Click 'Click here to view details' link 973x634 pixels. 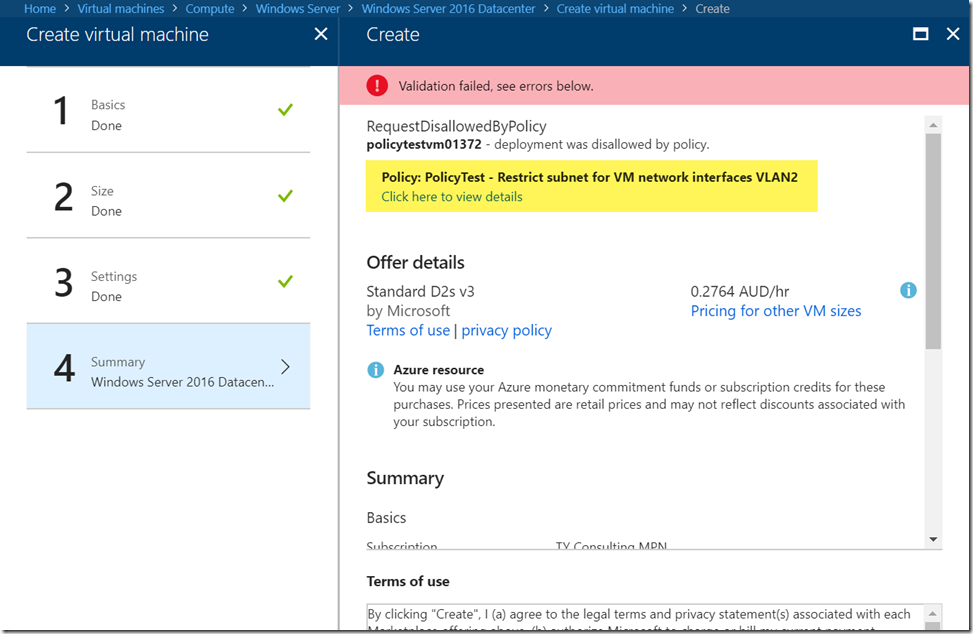pyautogui.click(x=452, y=197)
